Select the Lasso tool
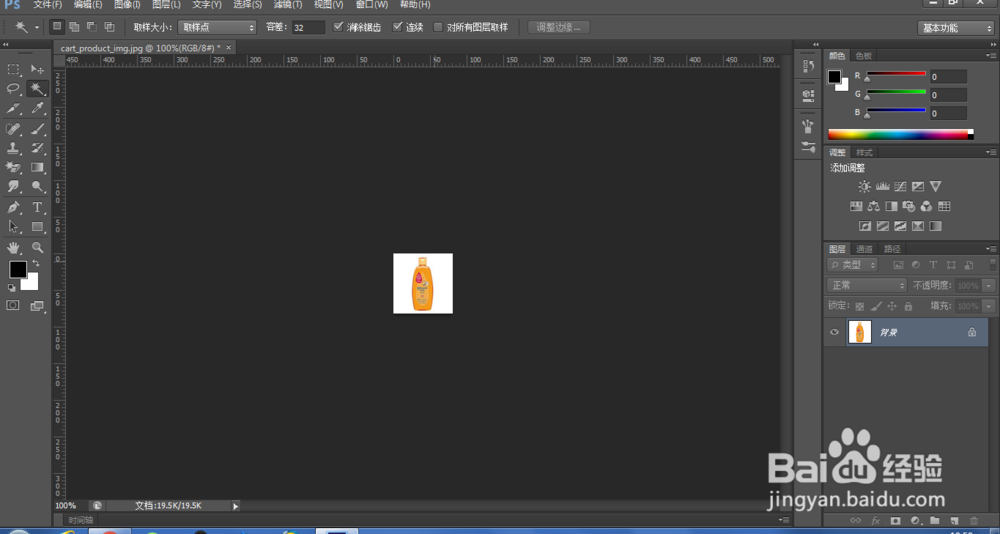 [13, 88]
